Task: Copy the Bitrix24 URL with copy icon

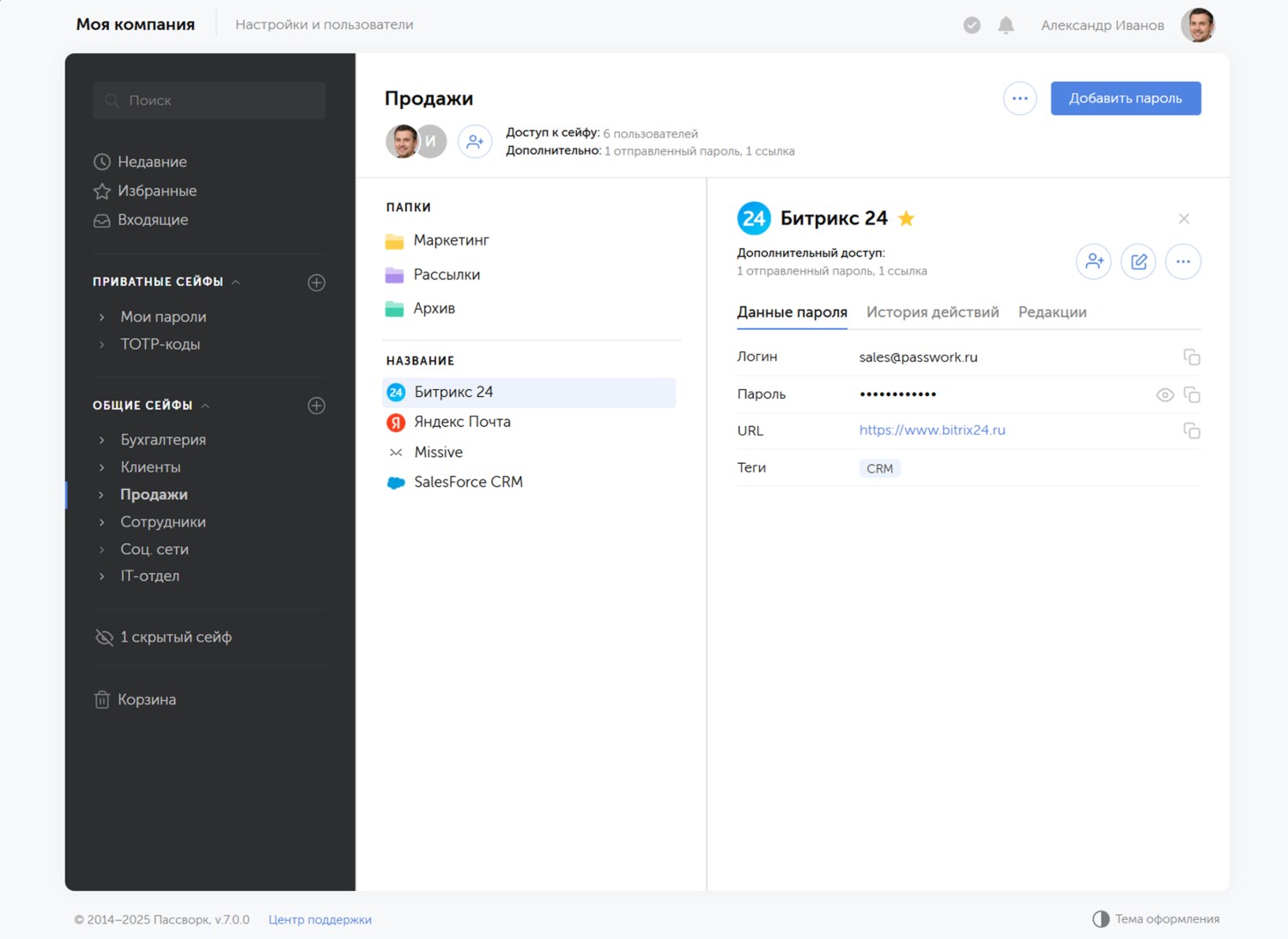Action: pyautogui.click(x=1191, y=430)
